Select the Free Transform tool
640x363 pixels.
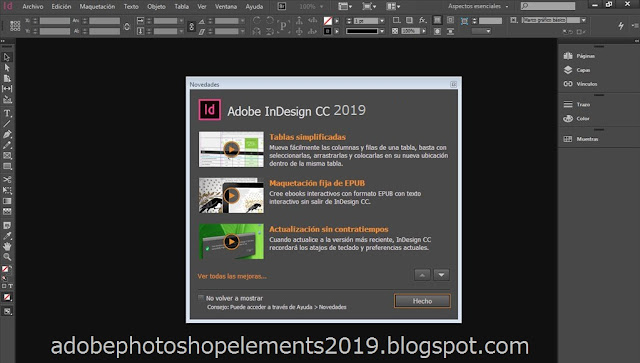click(x=7, y=190)
